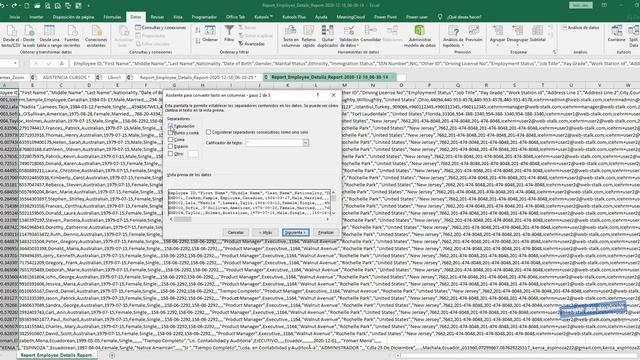The image size is (640, 360).
Task: Open Análisis de datos tool
Action: click(580, 28)
